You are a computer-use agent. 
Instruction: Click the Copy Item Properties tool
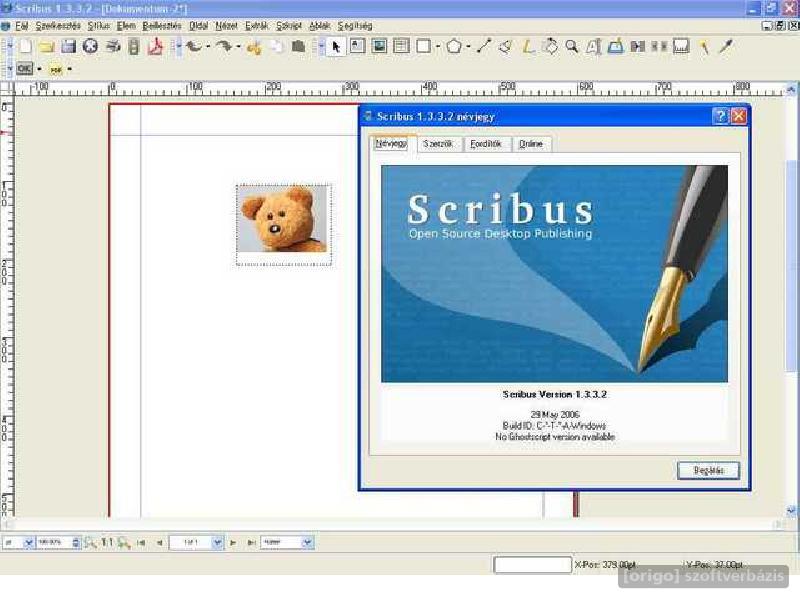click(x=704, y=47)
